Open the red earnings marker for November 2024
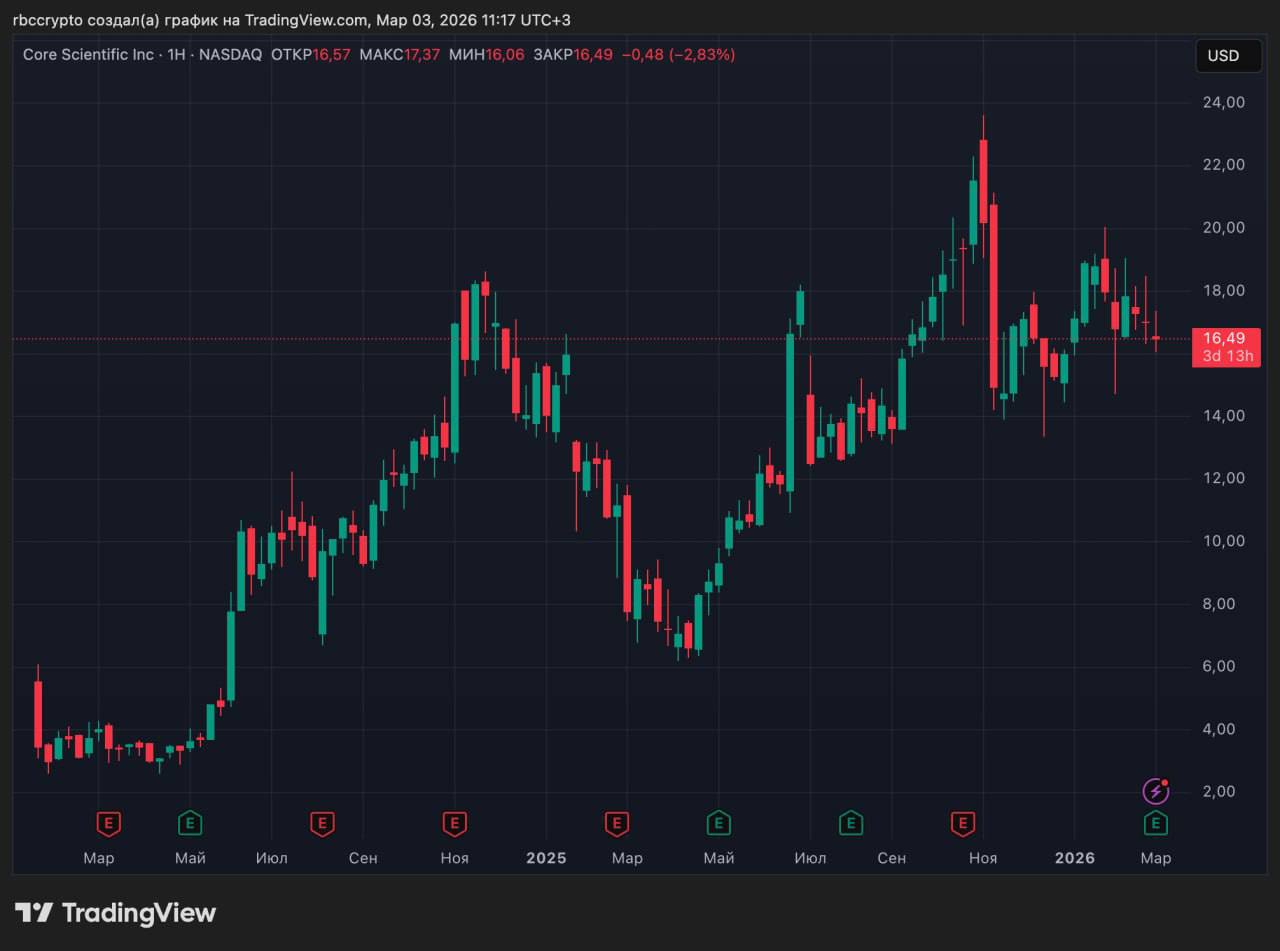The width and height of the screenshot is (1280, 951). tap(455, 824)
